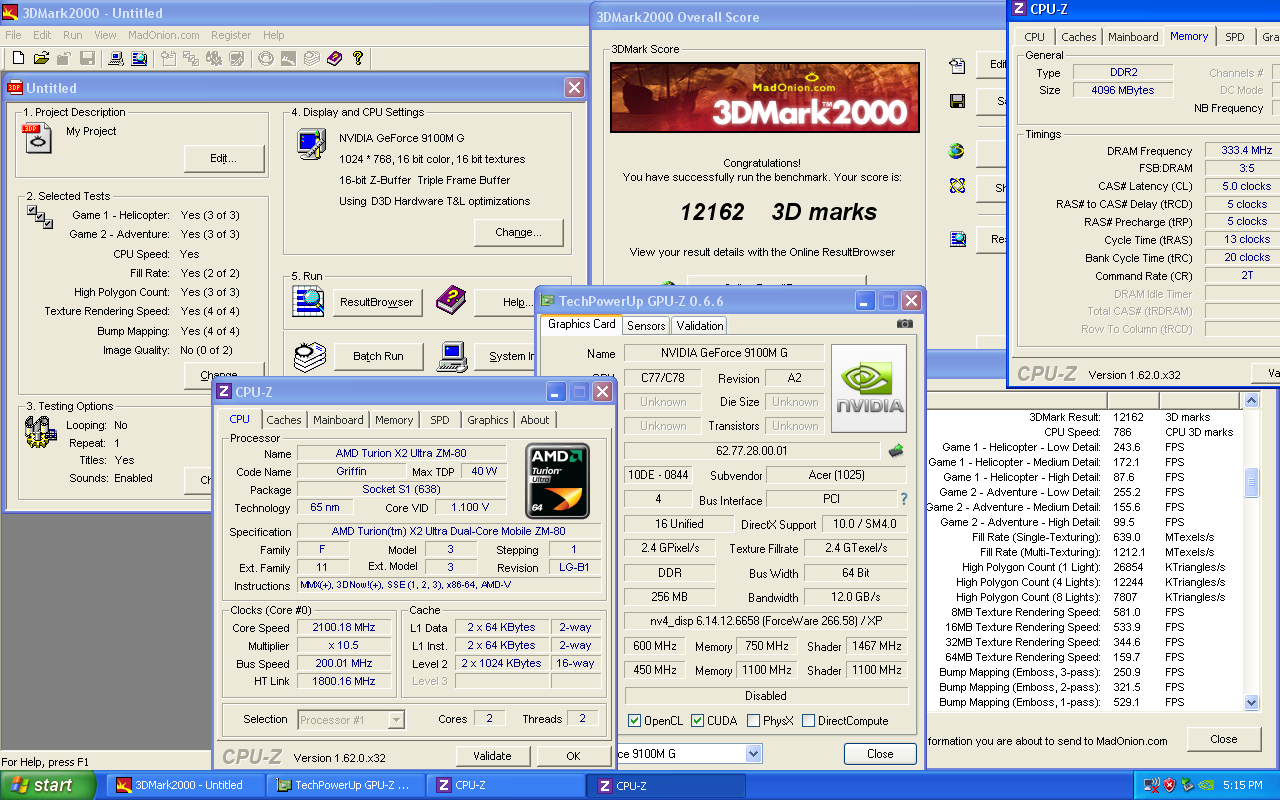Click the Core Speed value 2100.18 MHz
The height and width of the screenshot is (800, 1280).
[343, 627]
